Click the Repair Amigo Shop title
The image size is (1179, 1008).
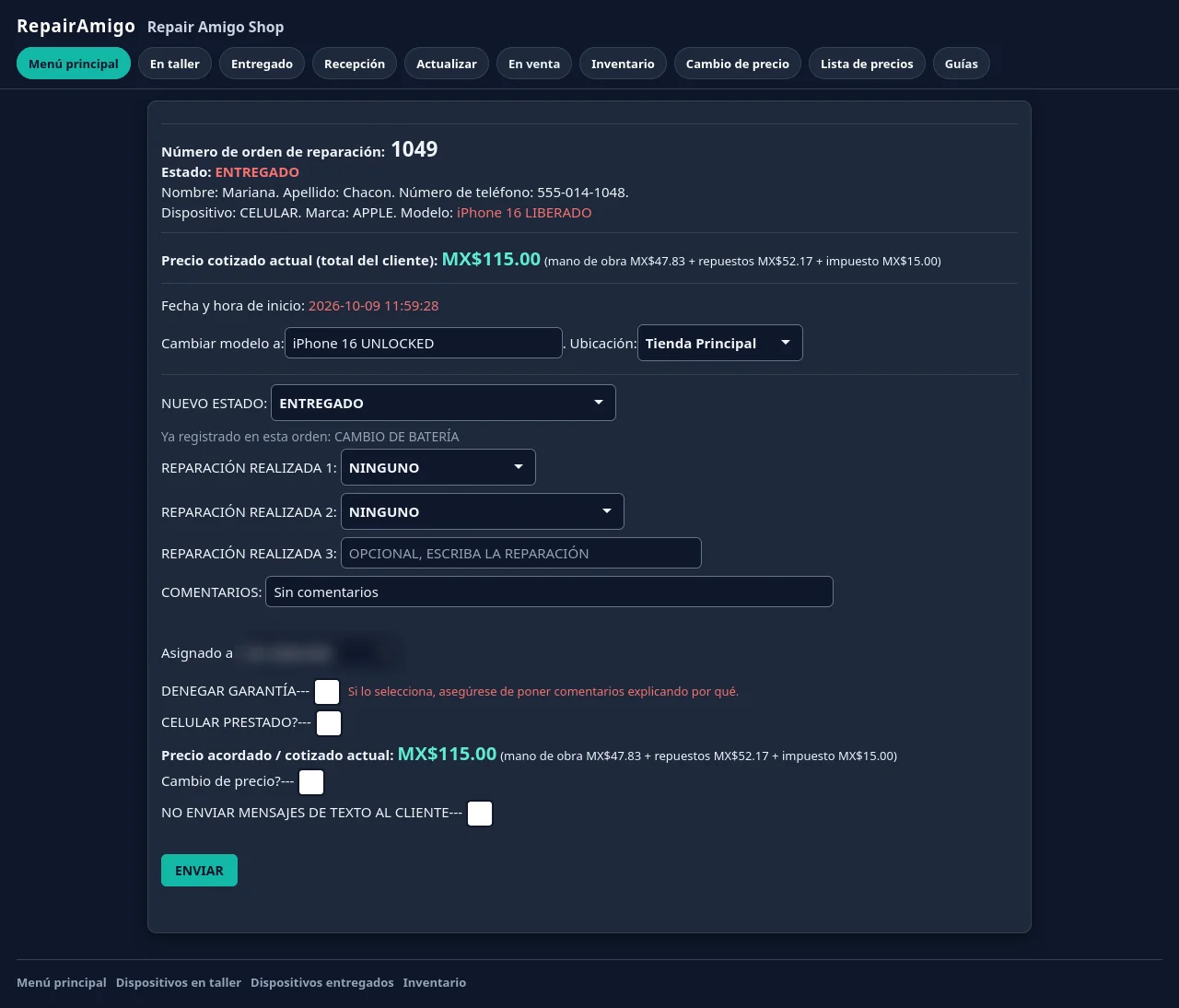coord(216,27)
